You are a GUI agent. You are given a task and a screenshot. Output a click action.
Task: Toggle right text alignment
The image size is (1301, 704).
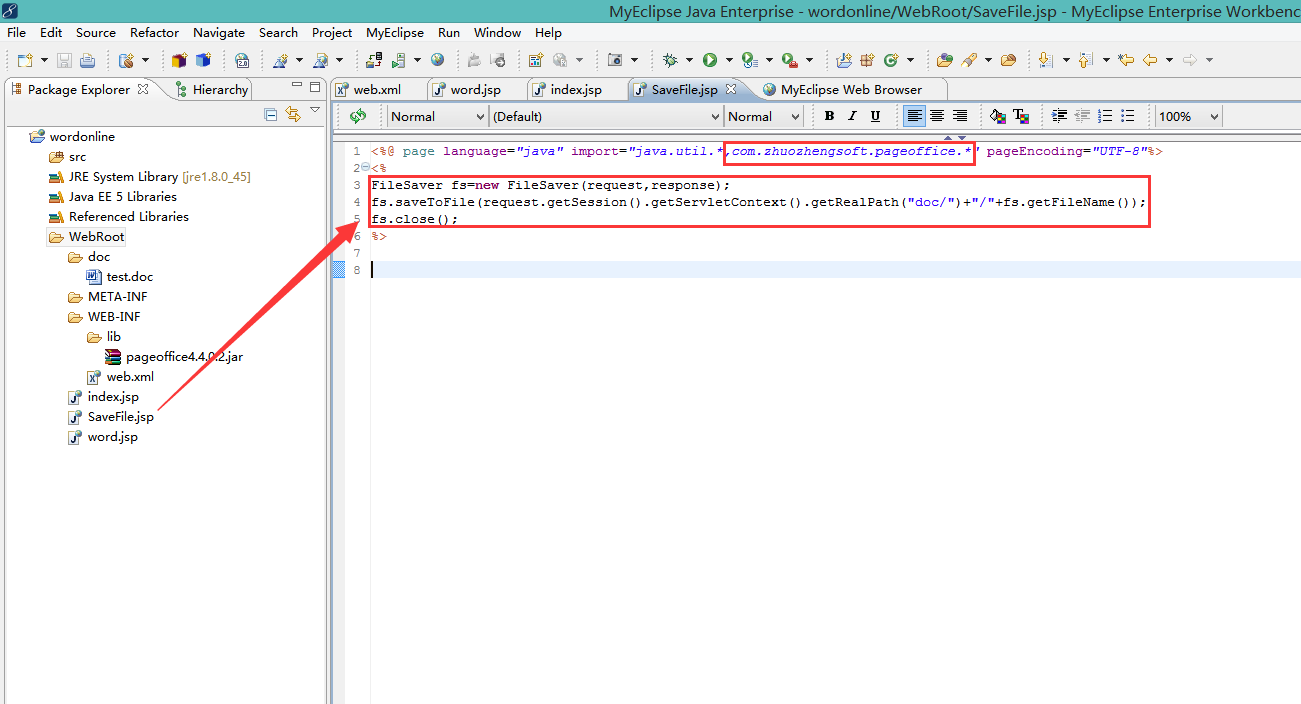[960, 116]
